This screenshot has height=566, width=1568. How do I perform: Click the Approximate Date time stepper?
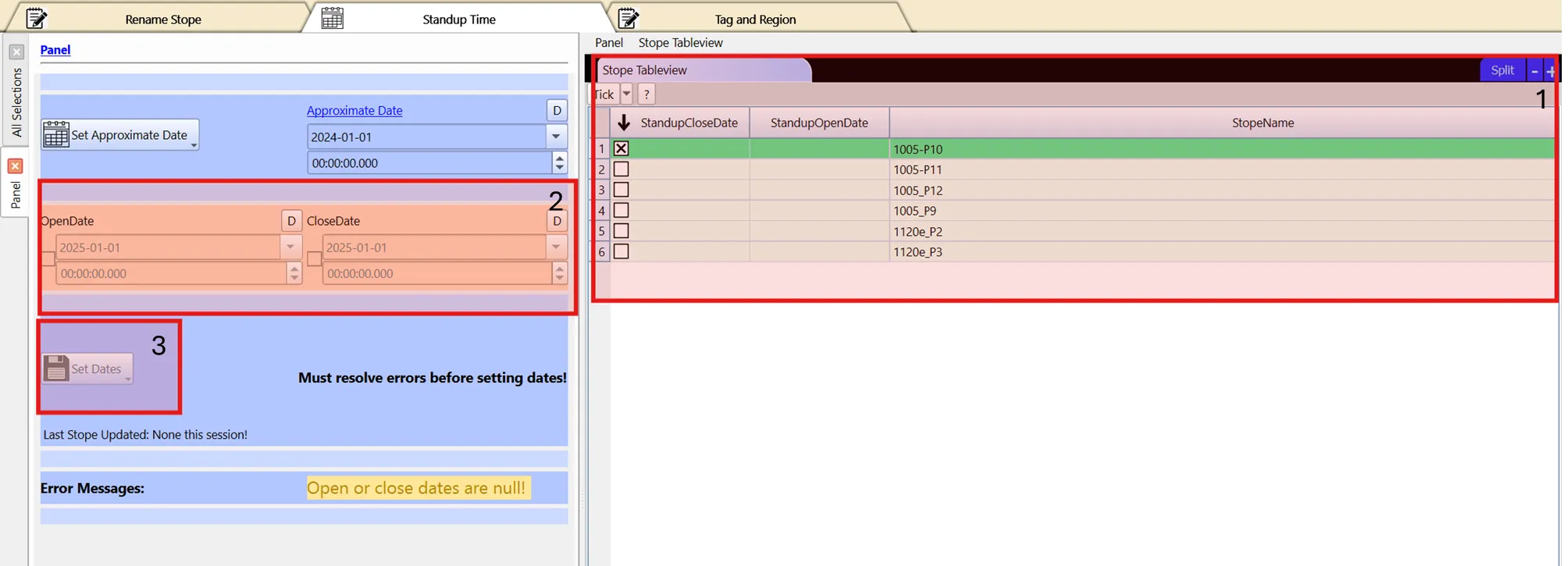[x=559, y=163]
